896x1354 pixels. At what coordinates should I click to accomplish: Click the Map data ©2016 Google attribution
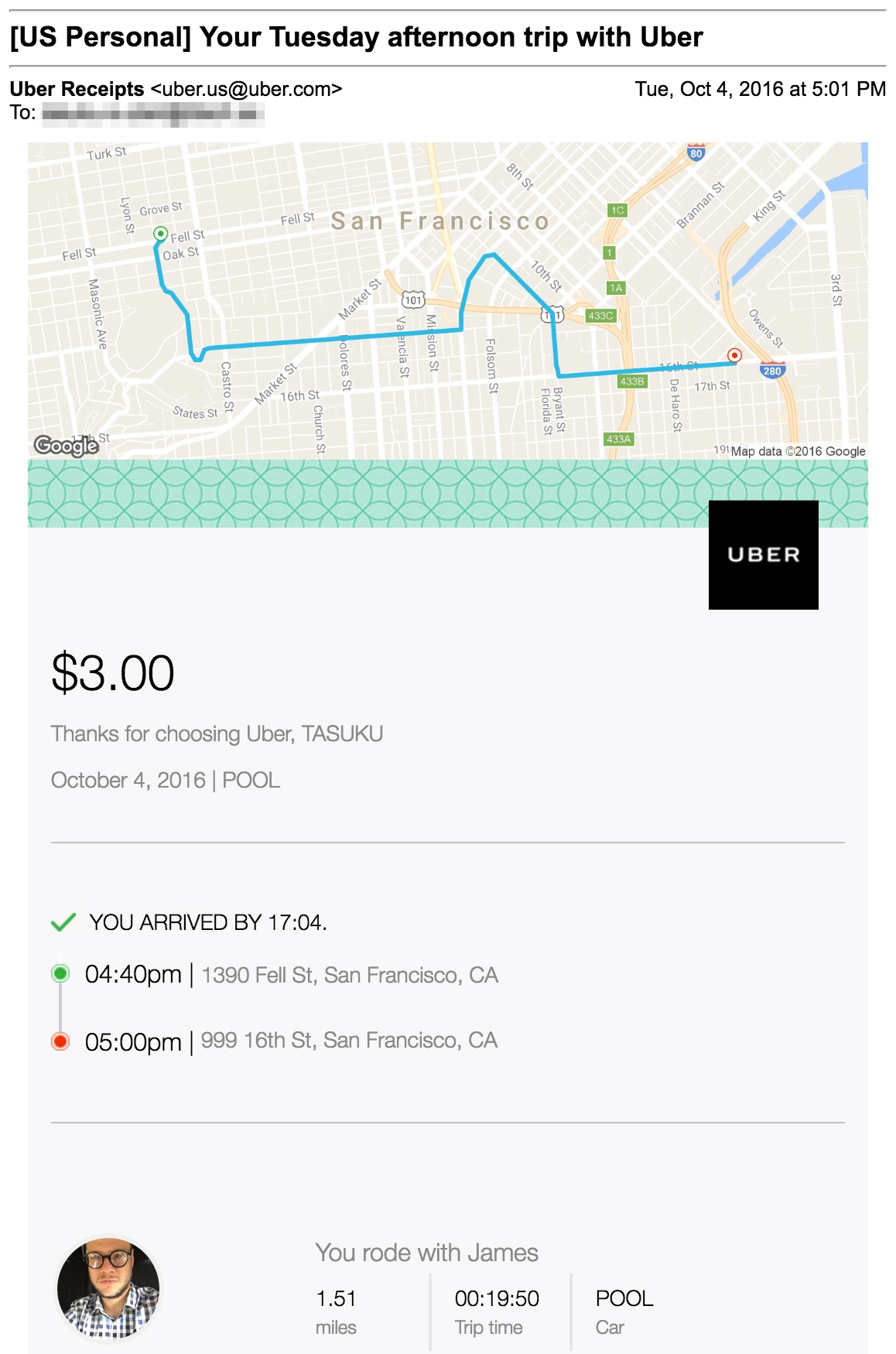click(798, 451)
